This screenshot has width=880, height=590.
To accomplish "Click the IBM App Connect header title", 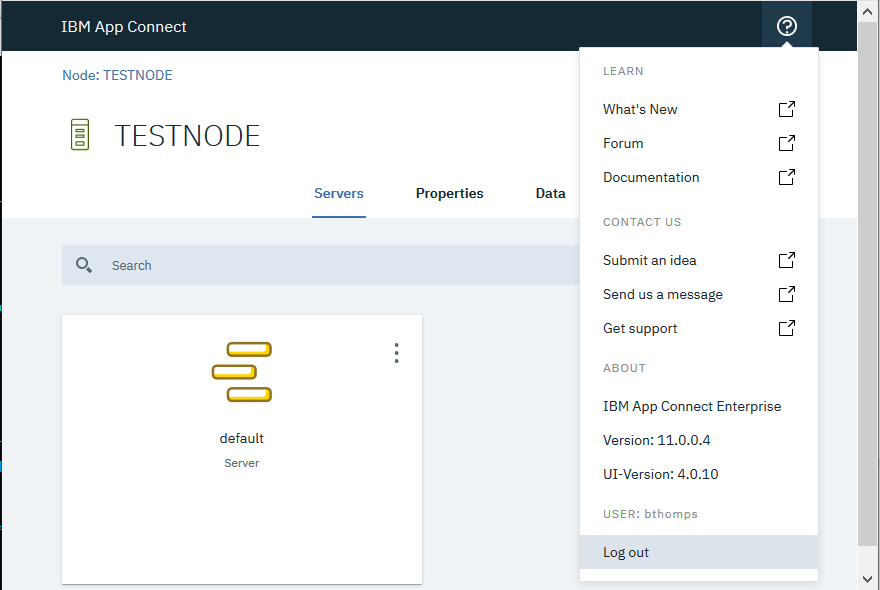I will 123,26.
